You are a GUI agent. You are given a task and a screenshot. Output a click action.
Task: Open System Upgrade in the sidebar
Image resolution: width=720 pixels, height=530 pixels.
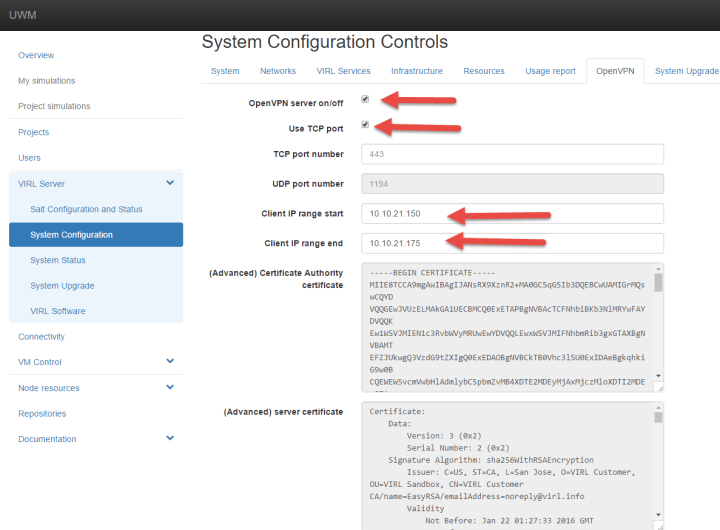[x=62, y=286]
